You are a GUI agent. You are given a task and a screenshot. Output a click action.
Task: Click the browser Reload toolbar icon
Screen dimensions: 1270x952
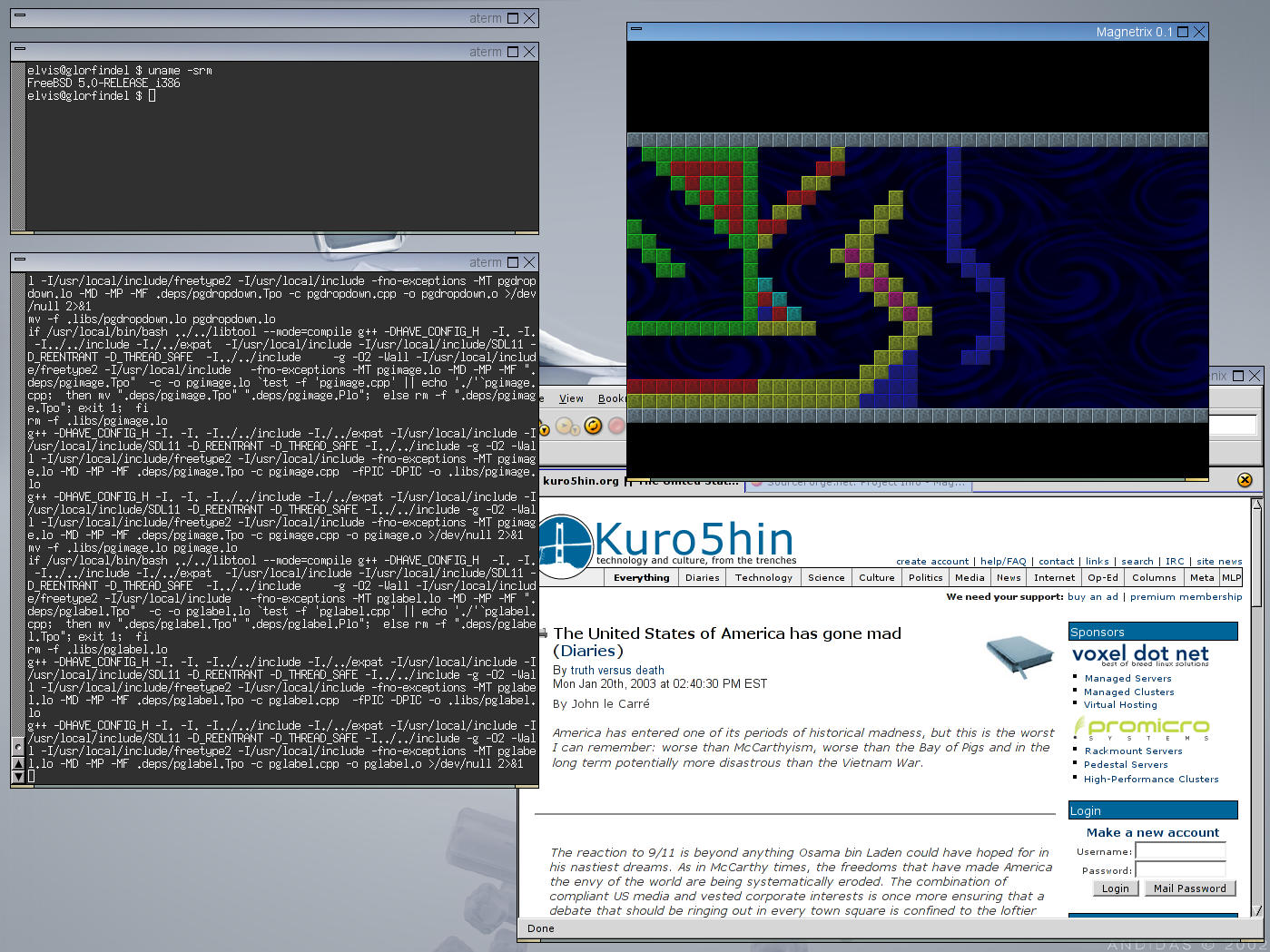point(593,426)
